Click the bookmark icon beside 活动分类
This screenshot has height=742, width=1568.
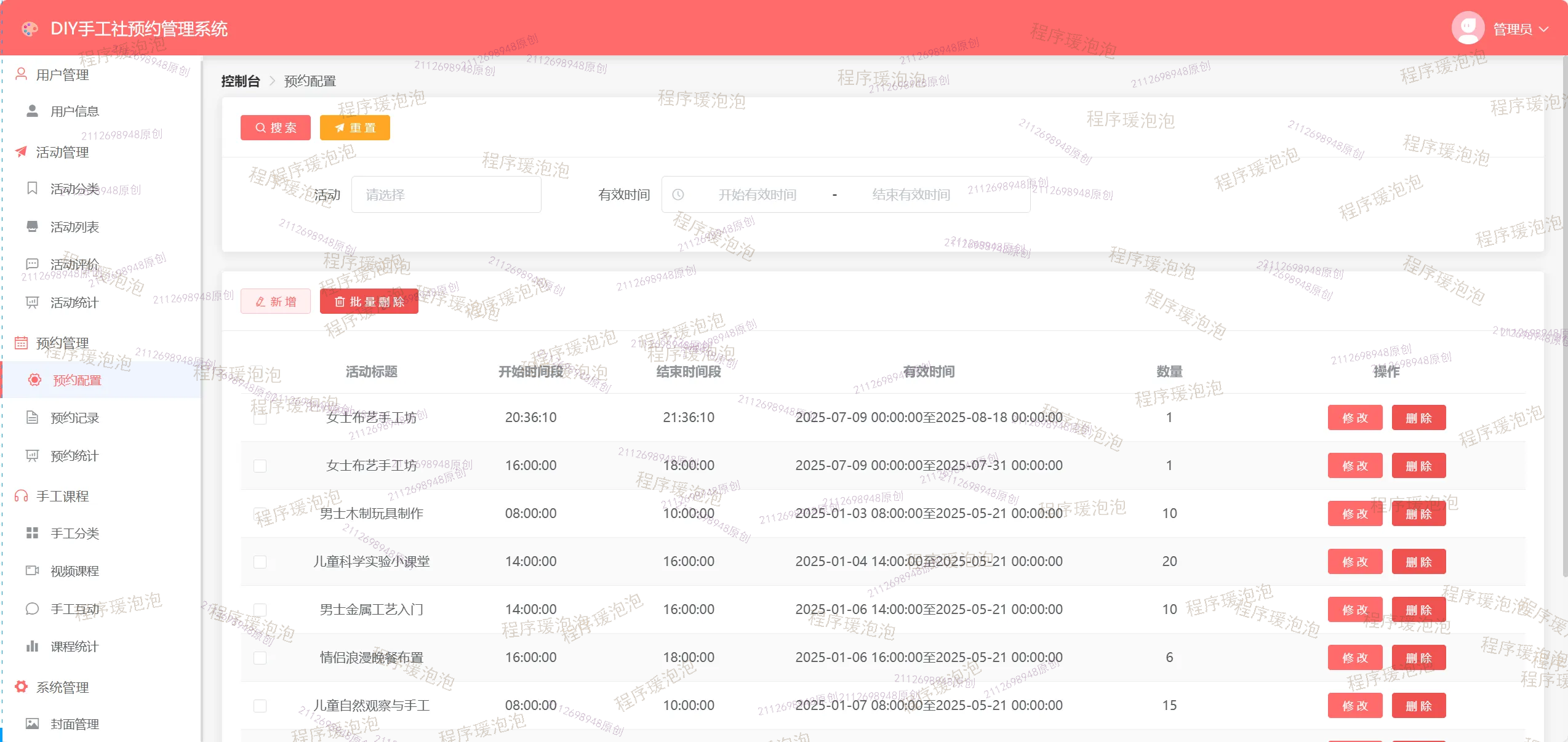click(33, 189)
